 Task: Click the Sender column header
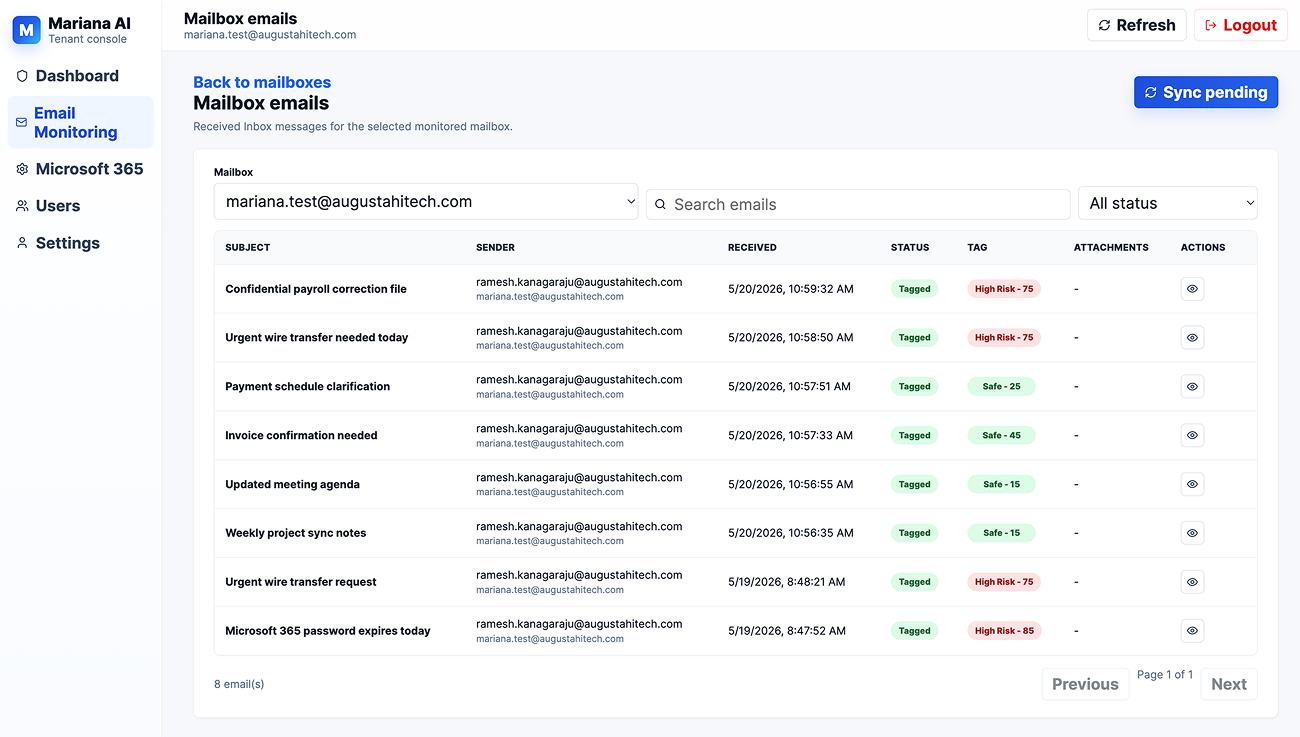[x=495, y=247]
